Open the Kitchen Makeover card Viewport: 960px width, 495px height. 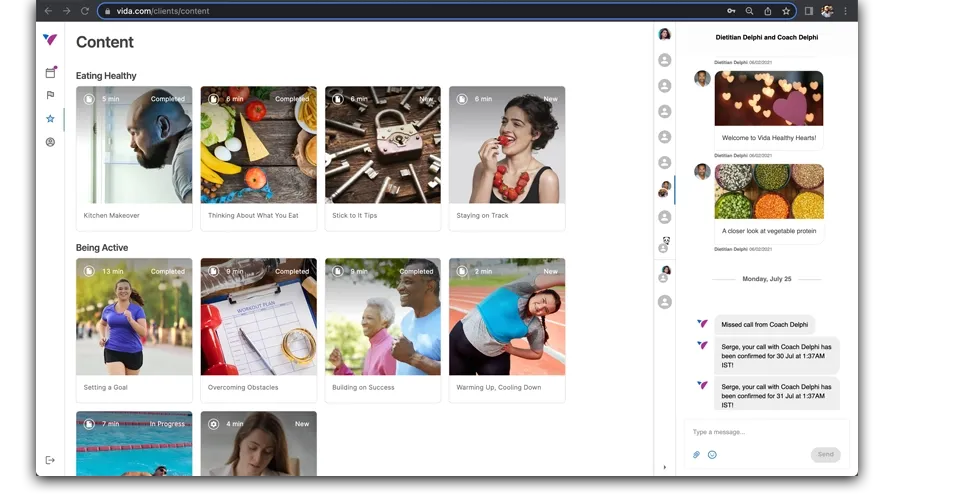[x=134, y=158]
